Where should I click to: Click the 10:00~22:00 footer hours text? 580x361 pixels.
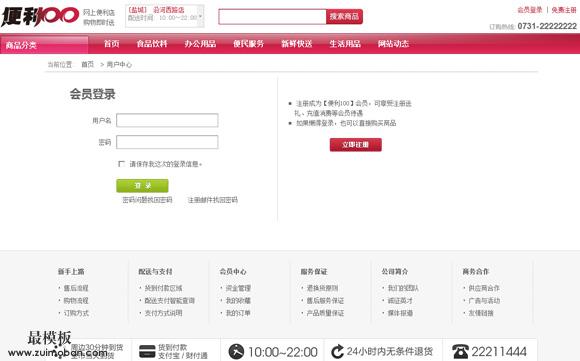coord(283,352)
